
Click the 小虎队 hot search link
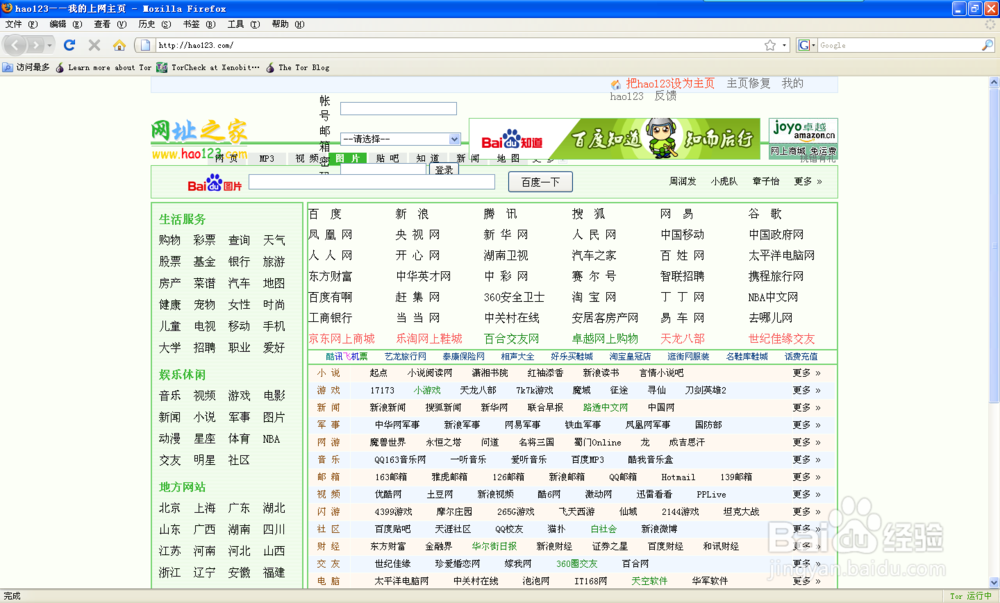pos(724,182)
